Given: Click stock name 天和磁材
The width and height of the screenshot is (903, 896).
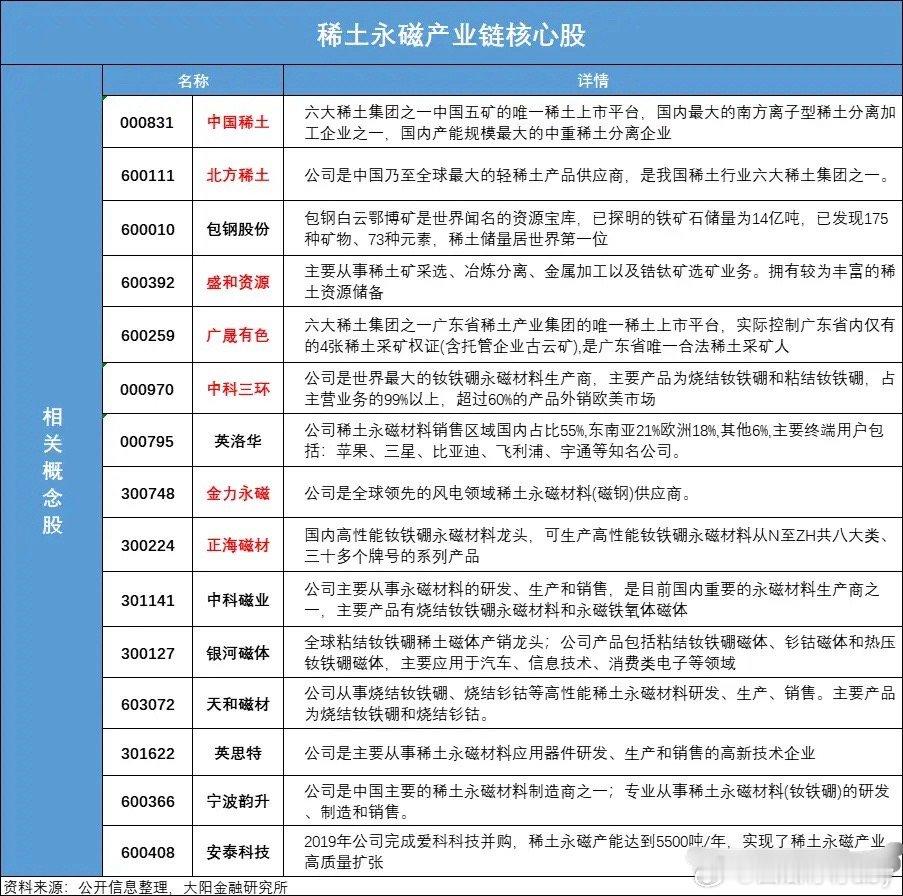Looking at the screenshot, I should (238, 704).
